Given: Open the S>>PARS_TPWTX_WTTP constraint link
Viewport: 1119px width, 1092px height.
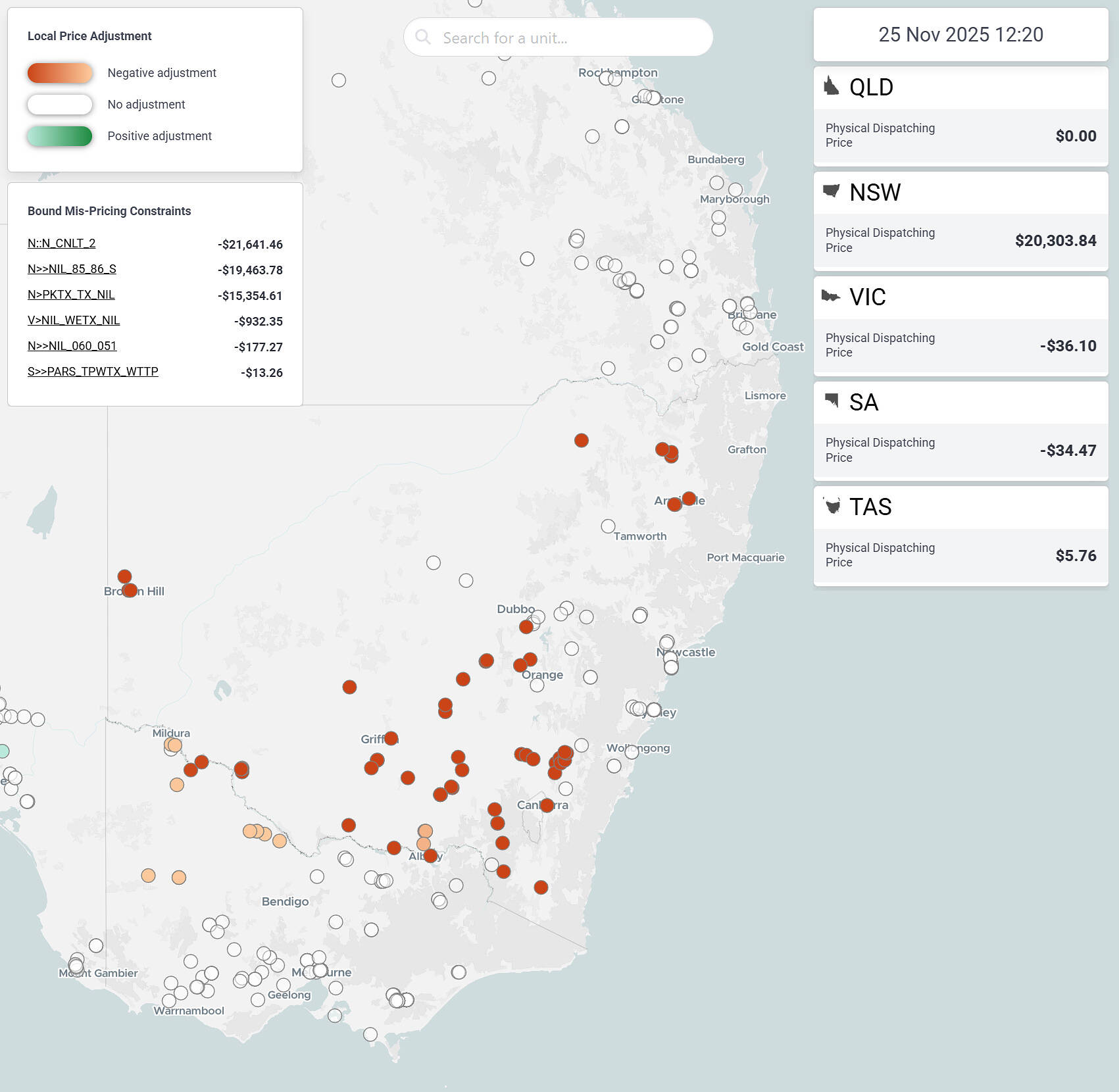Looking at the screenshot, I should (x=93, y=372).
